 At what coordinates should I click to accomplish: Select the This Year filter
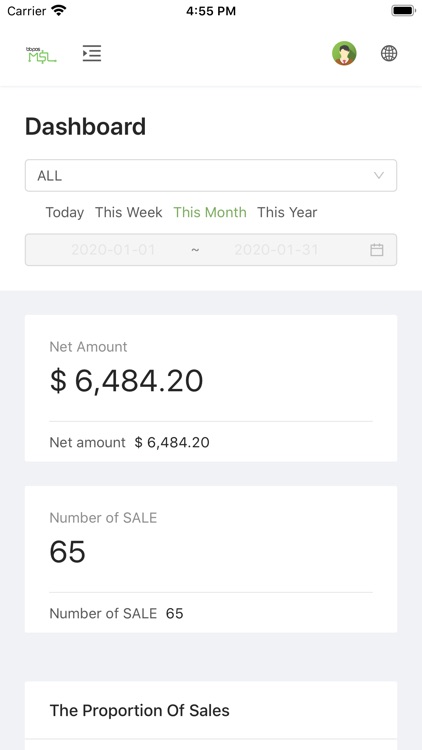tap(287, 212)
